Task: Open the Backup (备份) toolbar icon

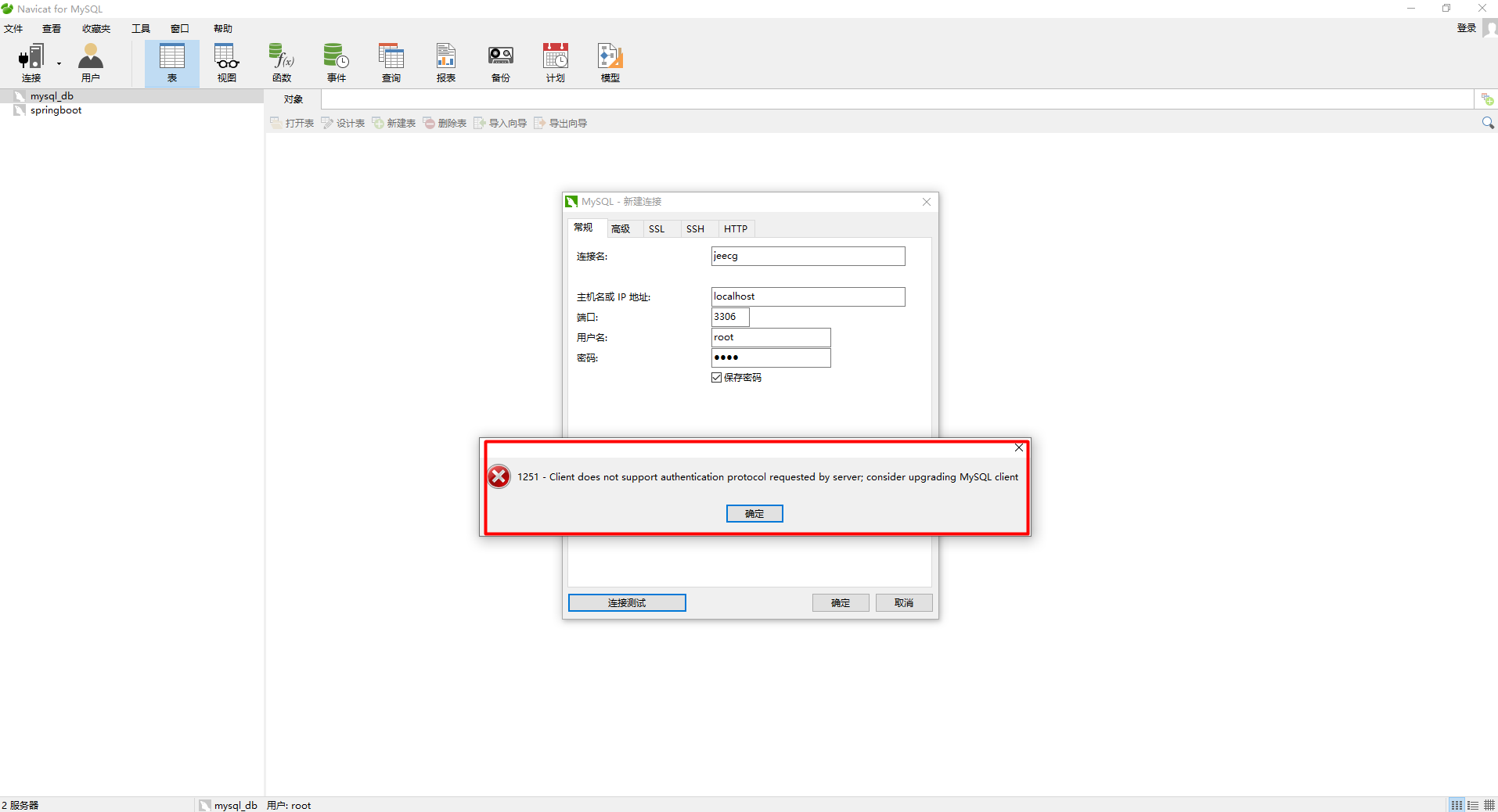Action: [x=501, y=63]
